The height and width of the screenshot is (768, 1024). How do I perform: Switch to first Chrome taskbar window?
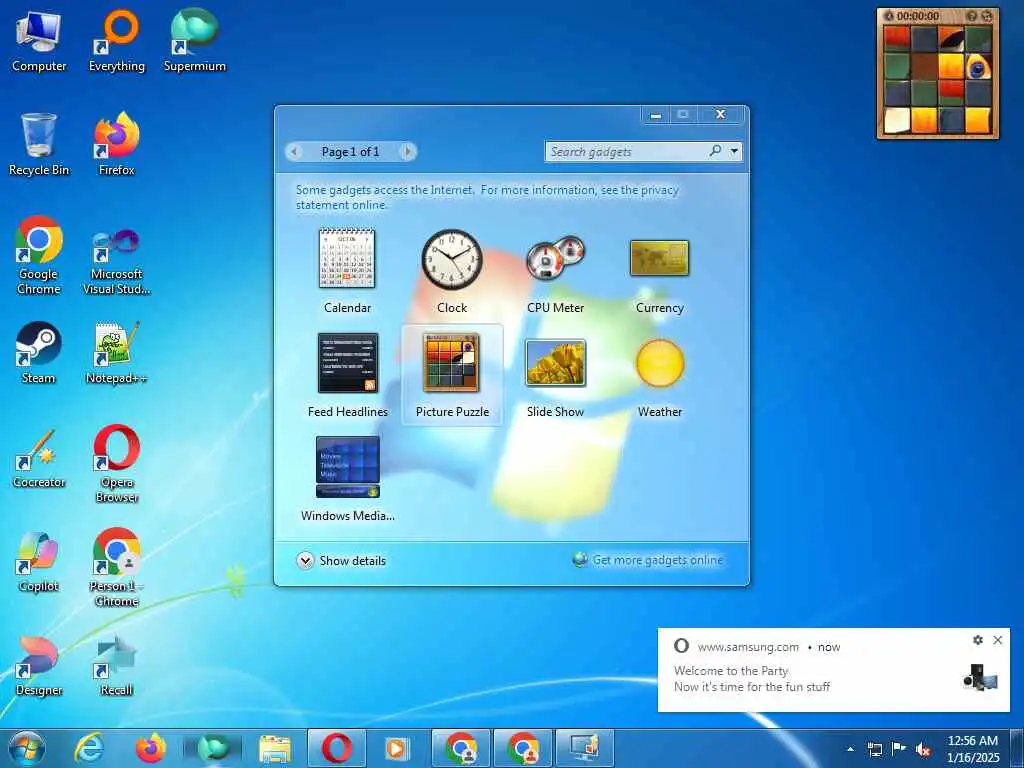click(461, 748)
